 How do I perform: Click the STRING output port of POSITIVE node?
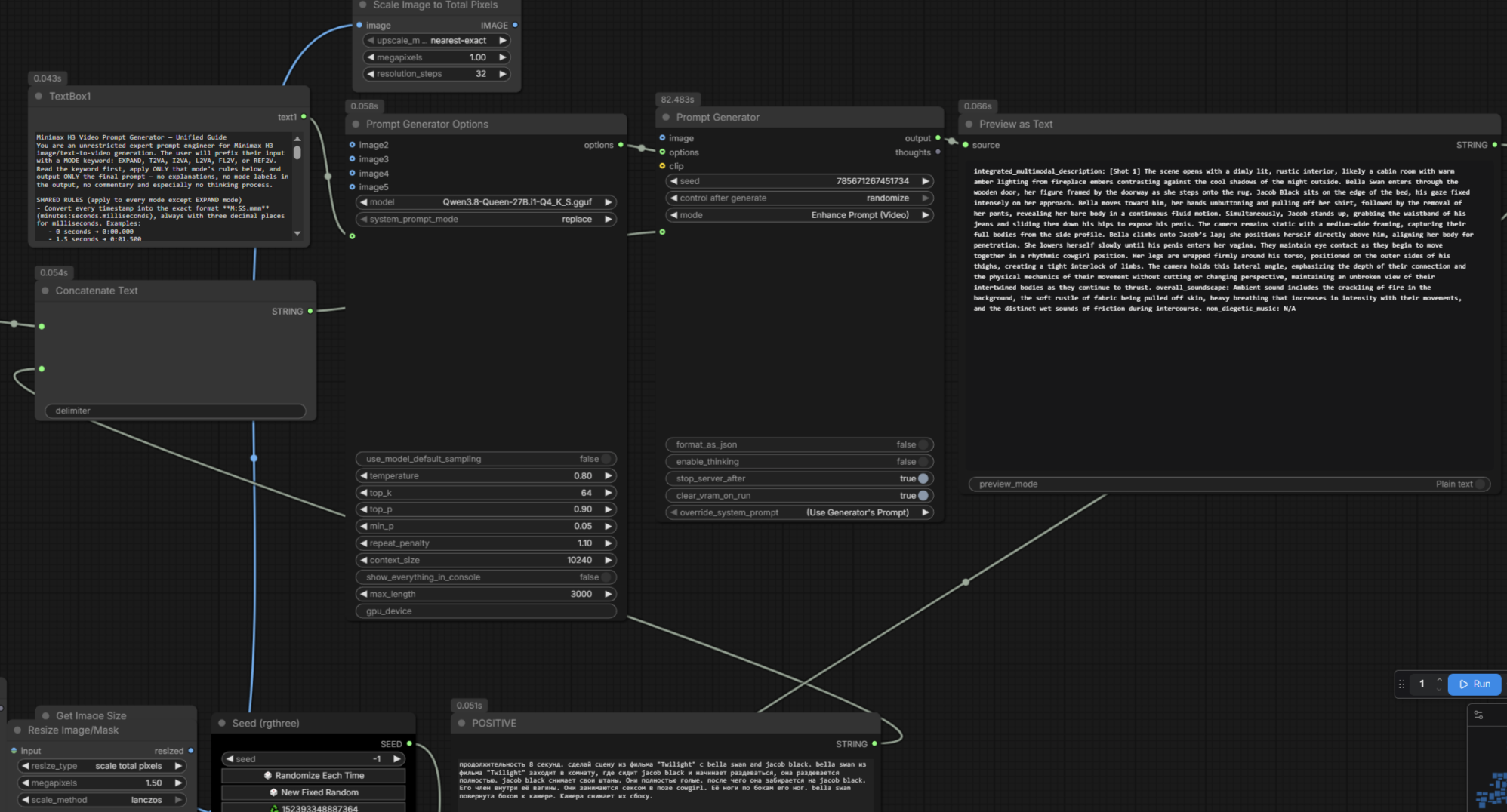(874, 744)
